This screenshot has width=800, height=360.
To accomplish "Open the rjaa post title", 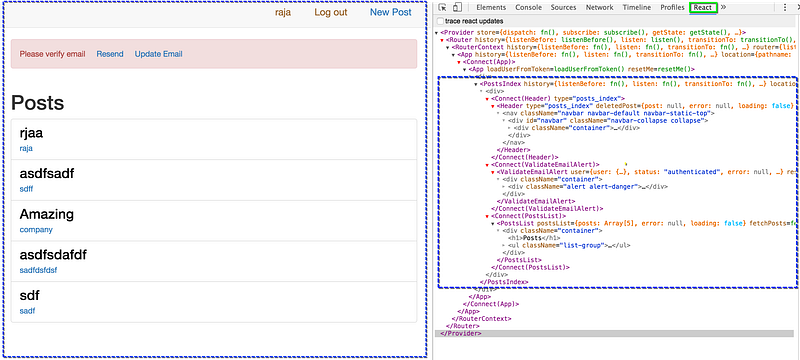I will click(x=31, y=134).
